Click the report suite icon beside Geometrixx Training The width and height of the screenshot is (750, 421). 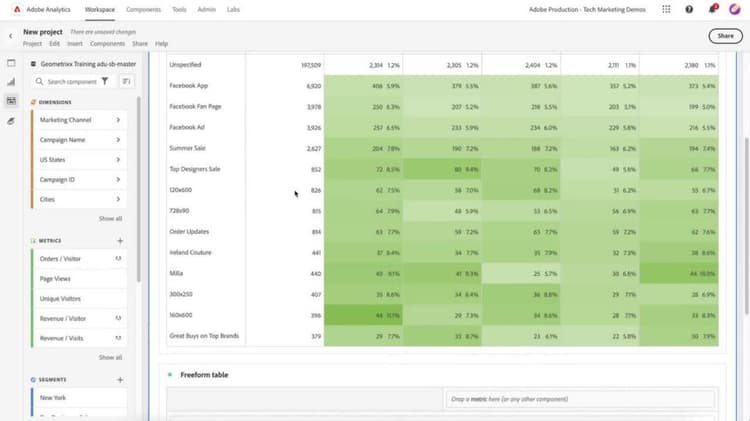point(33,64)
